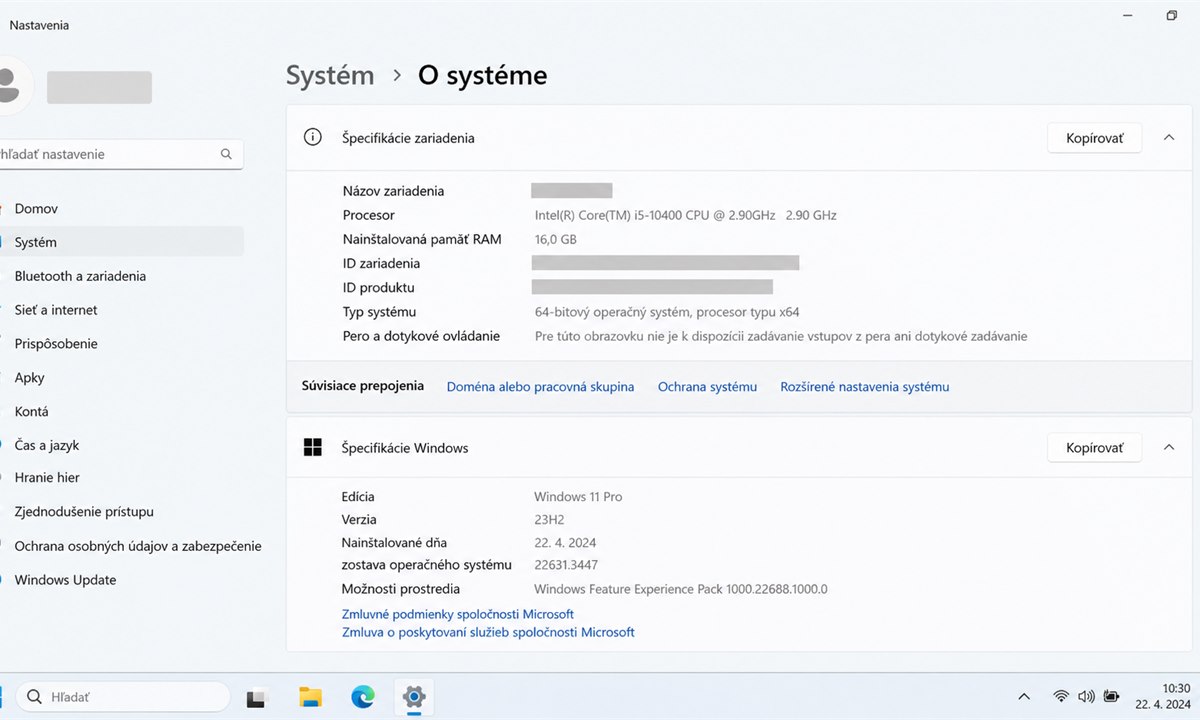Open Rozšírené nastavenia systému link
Image resolution: width=1200 pixels, height=720 pixels.
click(865, 386)
